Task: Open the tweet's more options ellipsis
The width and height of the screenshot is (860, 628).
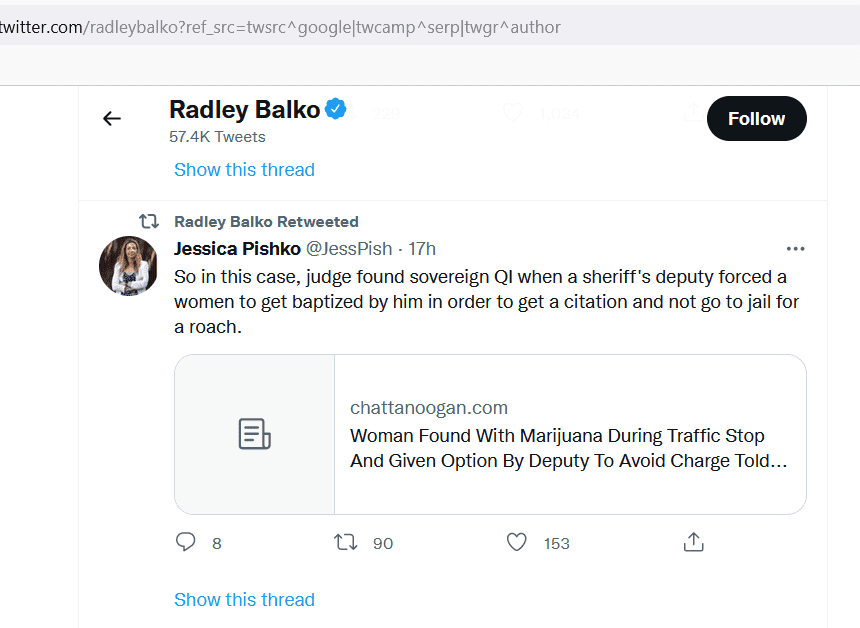Action: pyautogui.click(x=795, y=249)
